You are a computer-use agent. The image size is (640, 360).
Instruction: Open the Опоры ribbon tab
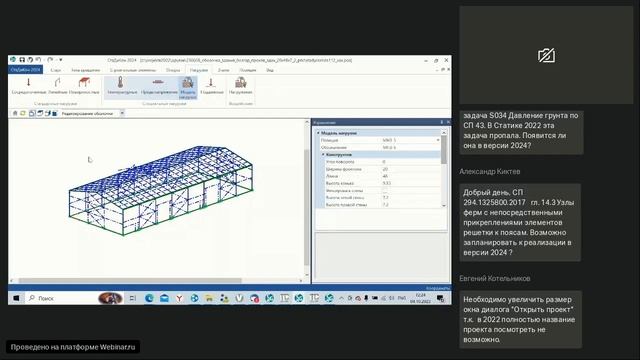[173, 70]
